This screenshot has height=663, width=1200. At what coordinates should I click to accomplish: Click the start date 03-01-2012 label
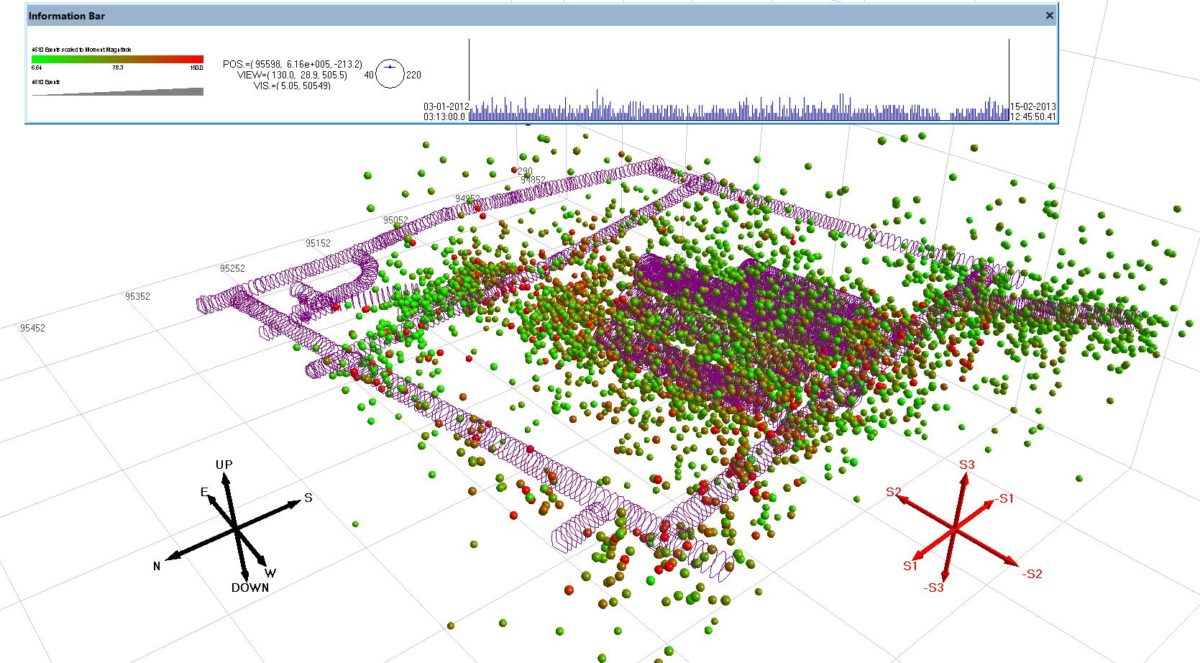[x=446, y=106]
